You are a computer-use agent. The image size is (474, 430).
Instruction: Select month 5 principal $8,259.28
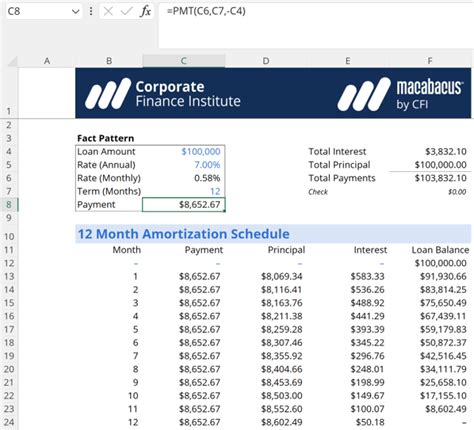pos(282,329)
